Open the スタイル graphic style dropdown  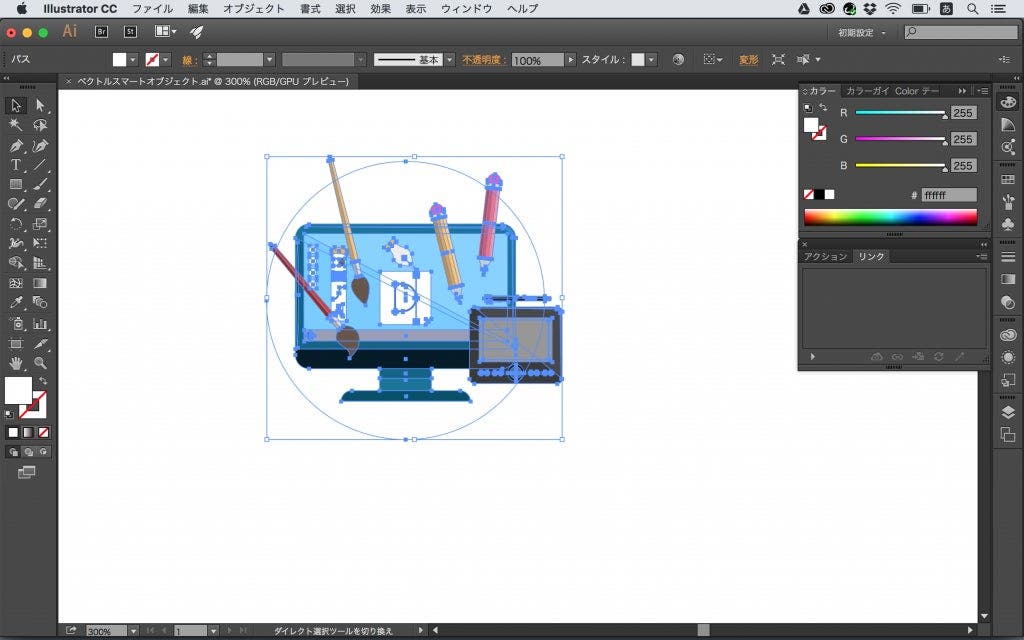[x=652, y=59]
